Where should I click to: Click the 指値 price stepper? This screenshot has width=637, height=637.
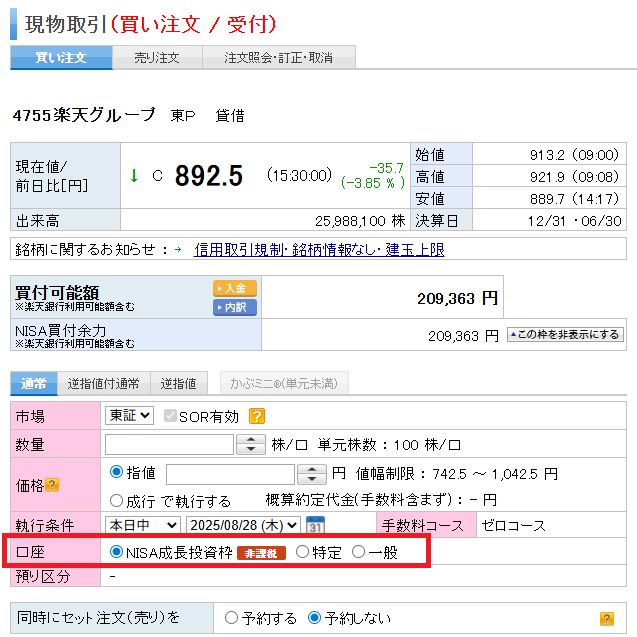(312, 474)
